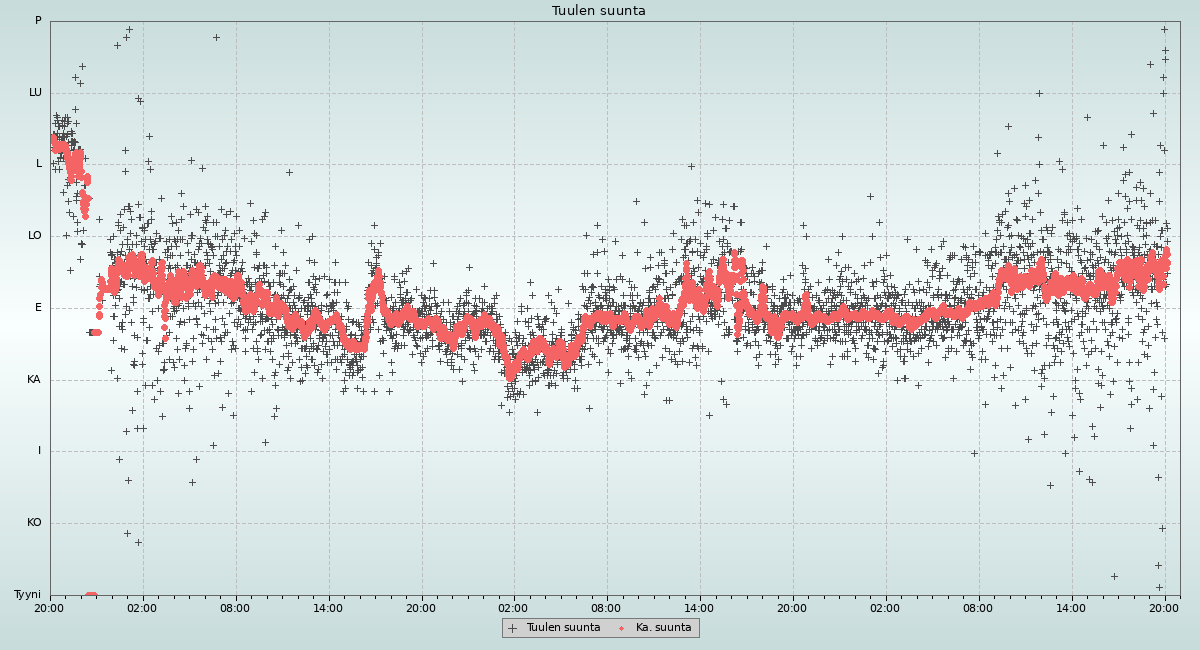
Task: Click the "LU" direction label on the vertical axis
Action: click(x=35, y=93)
